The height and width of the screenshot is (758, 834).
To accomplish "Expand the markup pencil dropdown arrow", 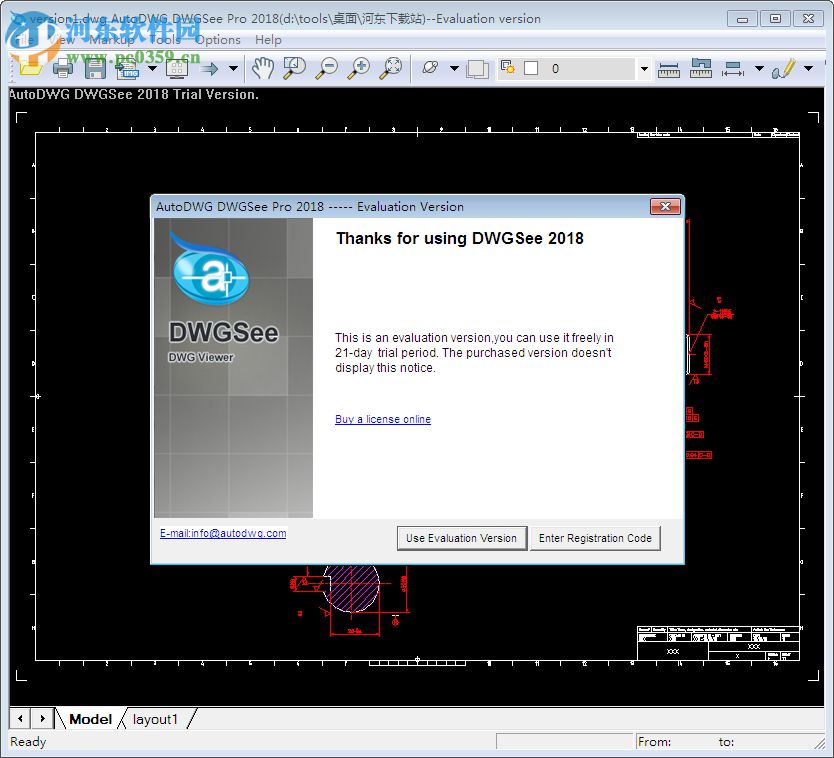I will [x=808, y=68].
